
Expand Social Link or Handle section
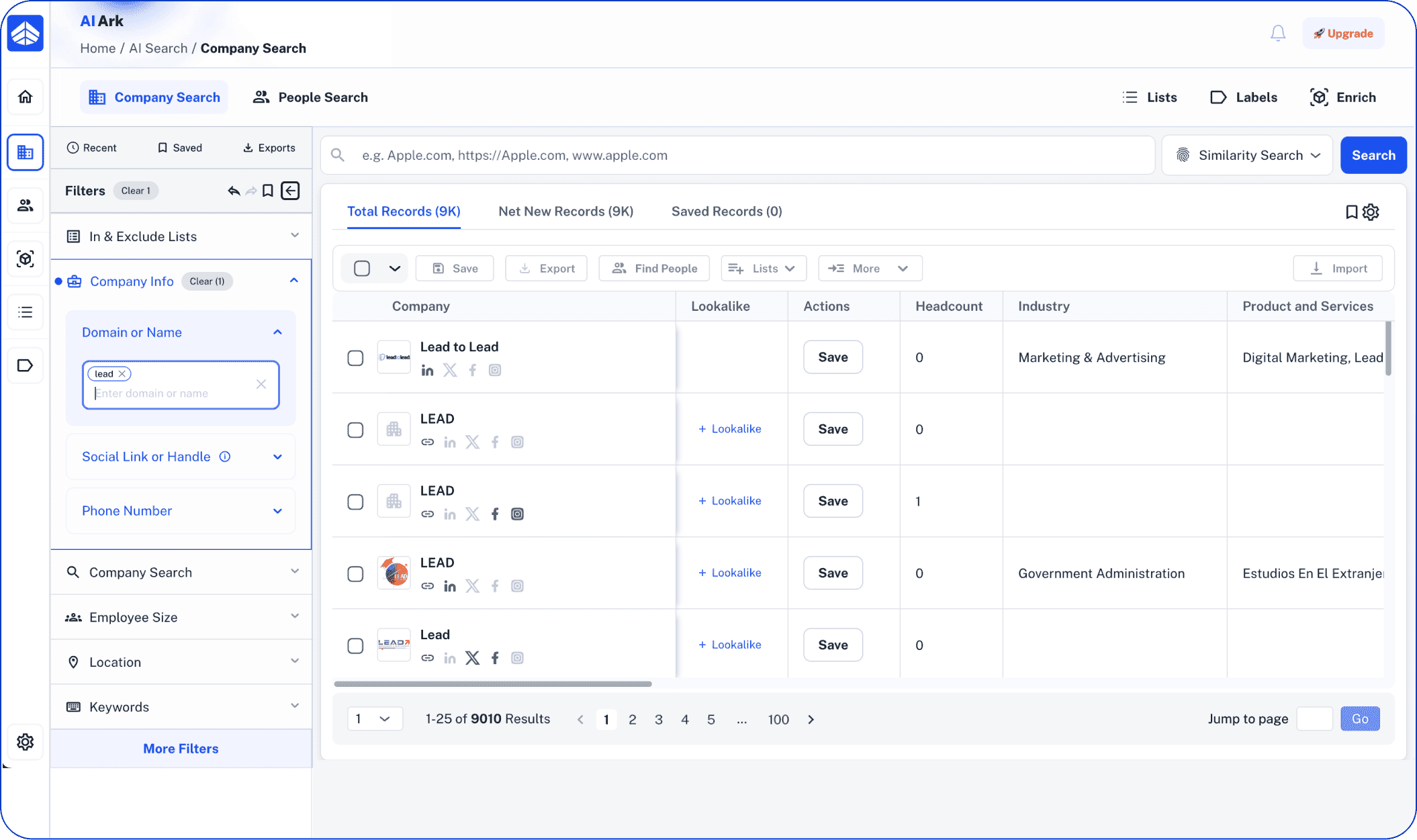tap(277, 457)
